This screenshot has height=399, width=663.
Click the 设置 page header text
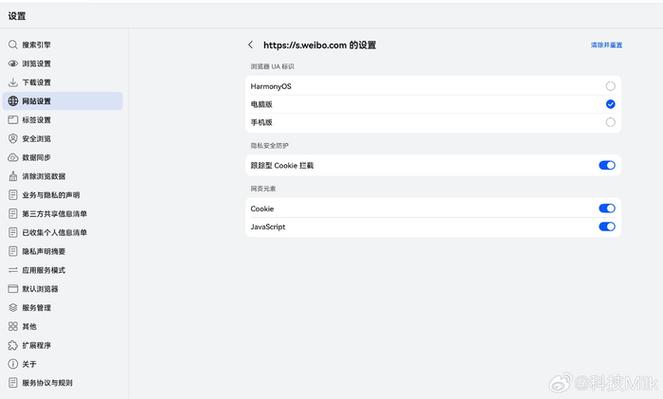17,16
